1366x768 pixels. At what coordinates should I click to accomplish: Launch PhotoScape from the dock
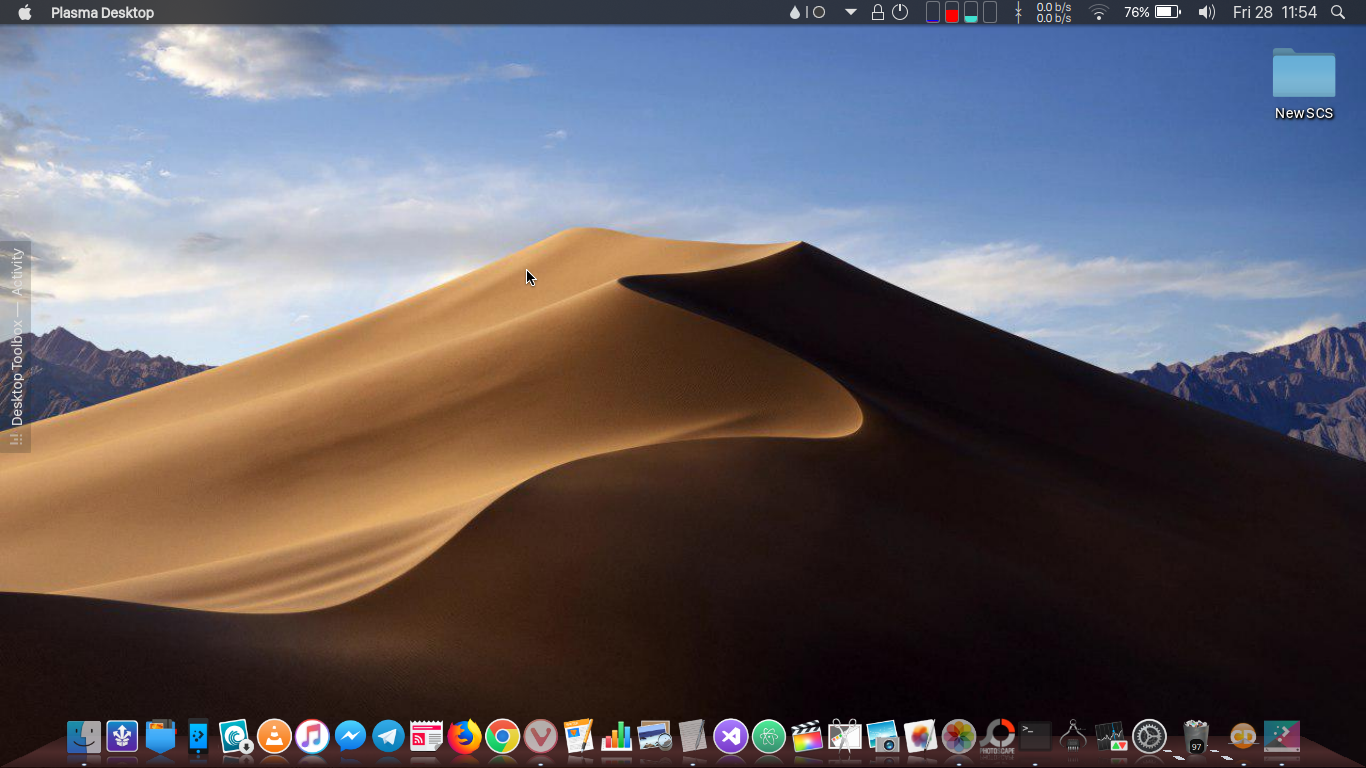tap(997, 737)
